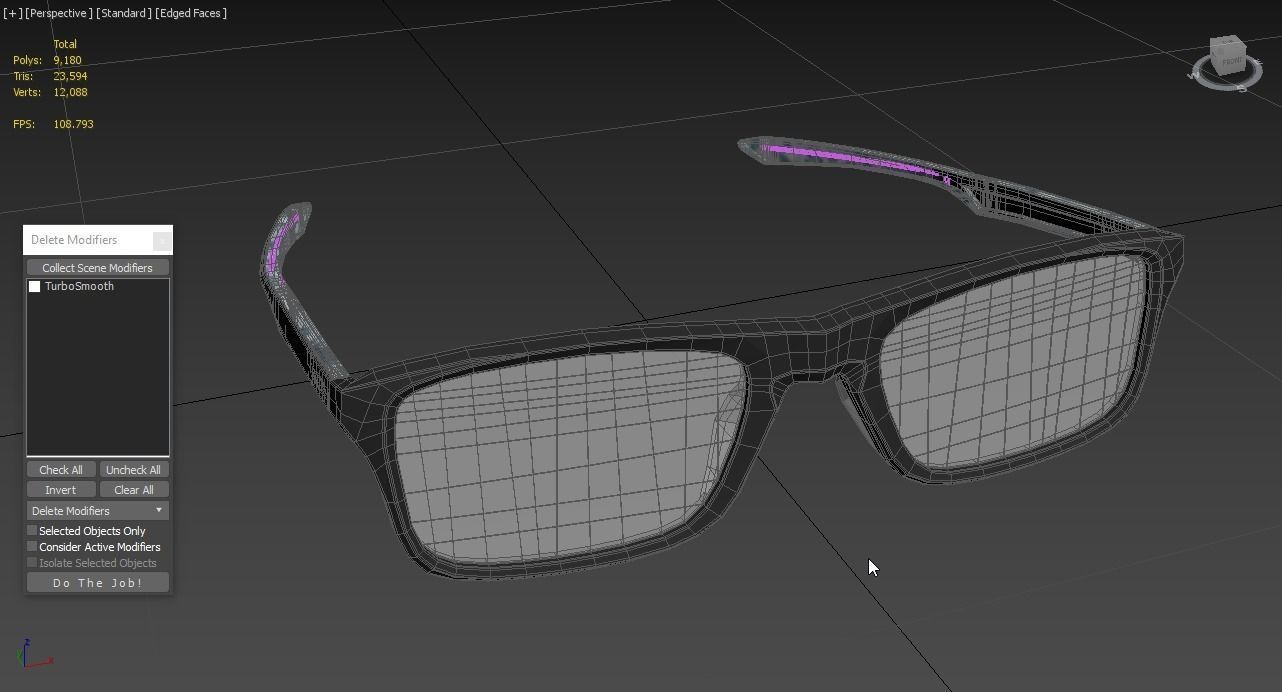Open the Standard shading menu
Image resolution: width=1282 pixels, height=692 pixels.
(125, 13)
